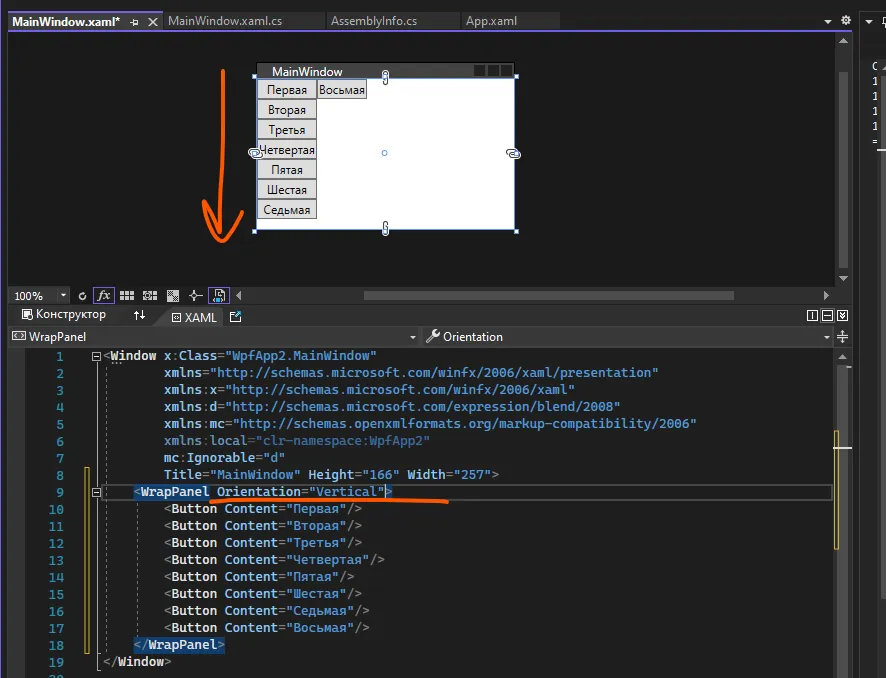Click the Button Content="Восьмая" line
The height and width of the screenshot is (678, 886).
coord(267,628)
